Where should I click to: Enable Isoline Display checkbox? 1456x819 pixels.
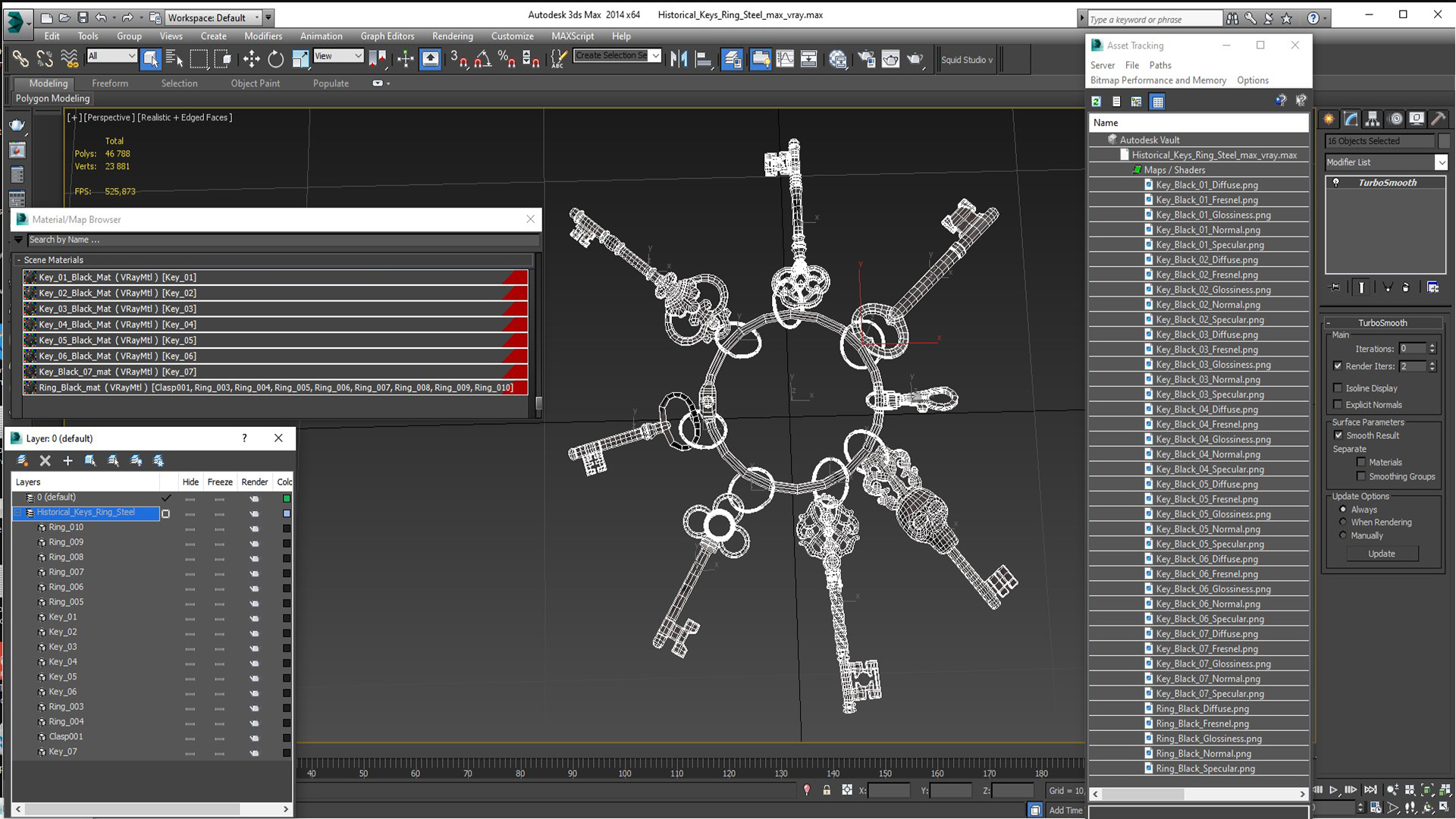1338,388
